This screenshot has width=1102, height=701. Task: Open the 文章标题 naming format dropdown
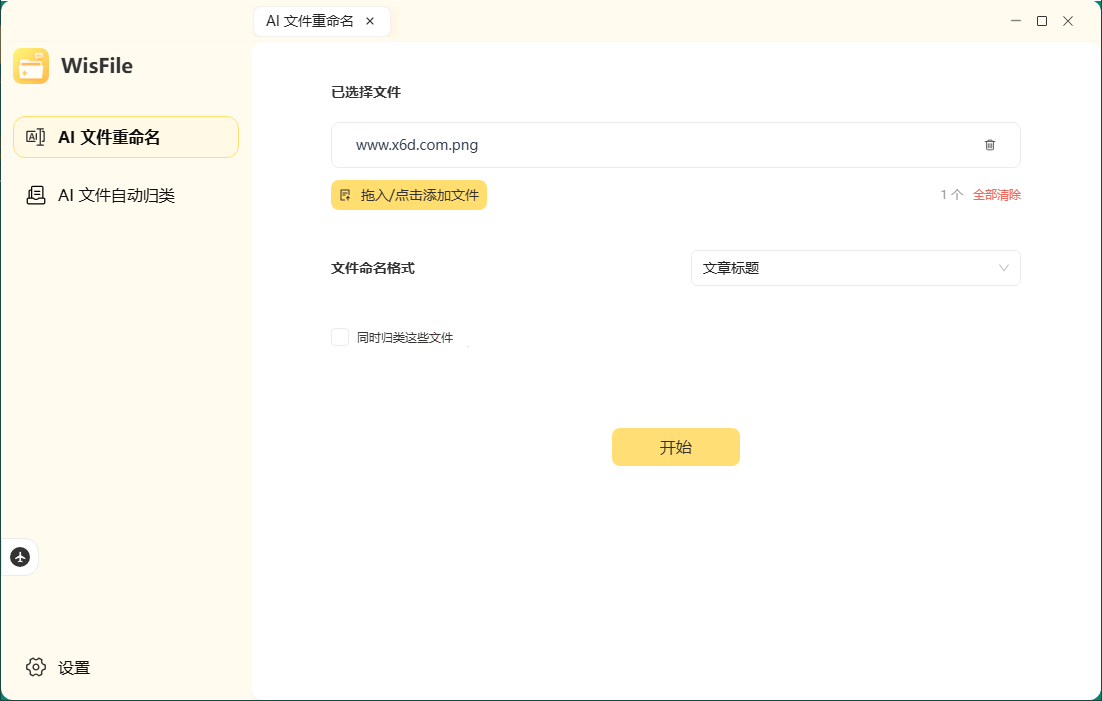(855, 268)
